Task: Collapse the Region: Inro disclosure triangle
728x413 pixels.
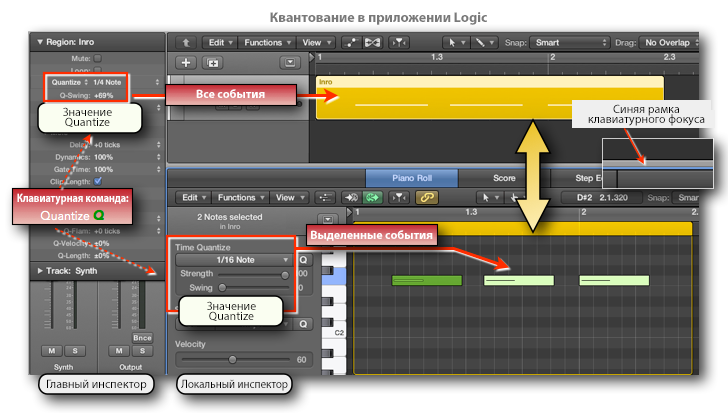Action: click(x=40, y=42)
